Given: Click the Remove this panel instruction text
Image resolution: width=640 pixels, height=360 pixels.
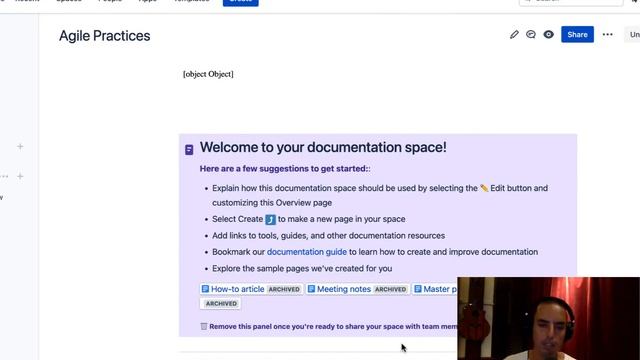Looking at the screenshot, I should pyautogui.click(x=333, y=327).
